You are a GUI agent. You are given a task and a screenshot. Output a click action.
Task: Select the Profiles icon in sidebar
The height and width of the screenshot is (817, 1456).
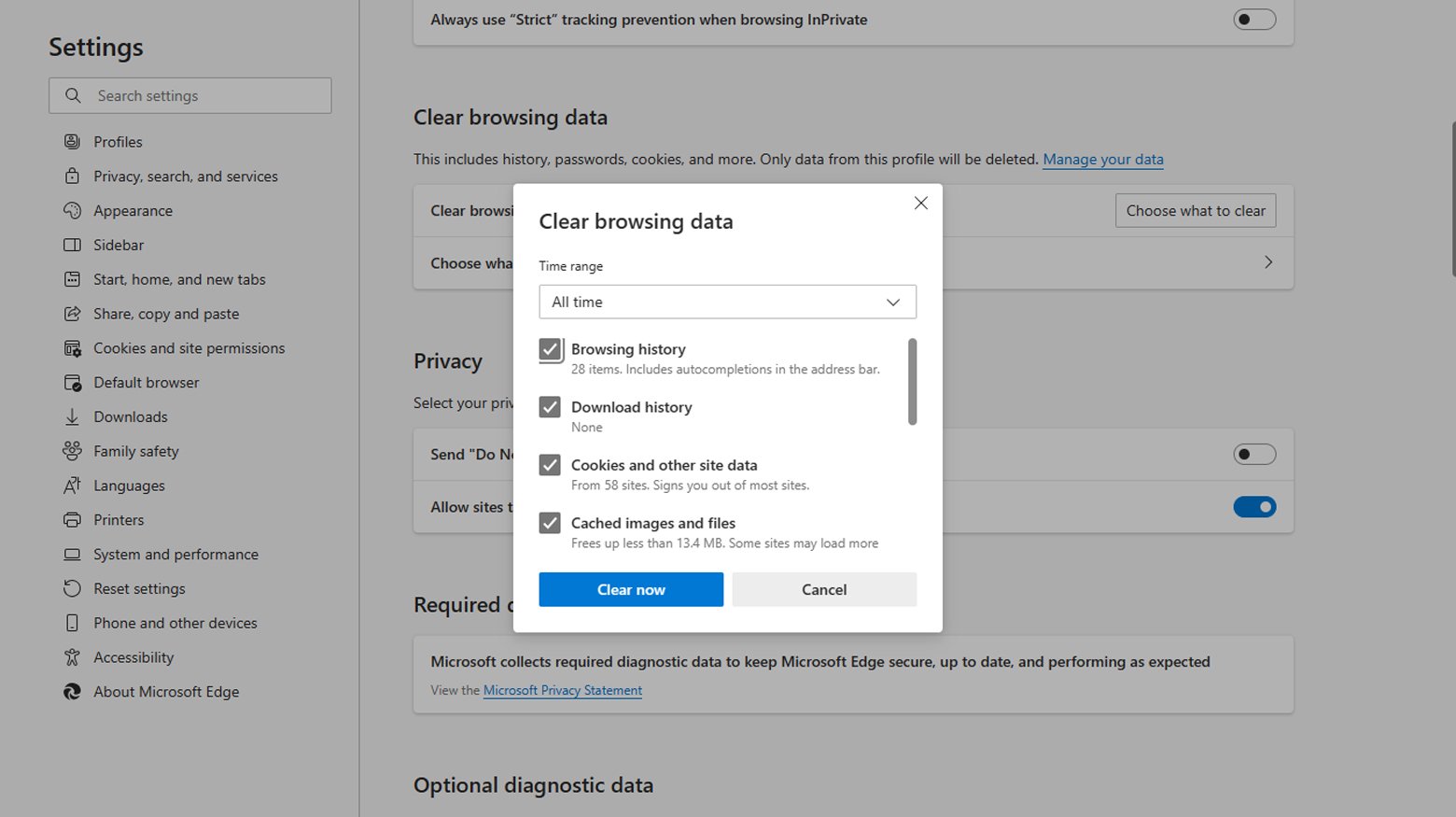tap(72, 141)
